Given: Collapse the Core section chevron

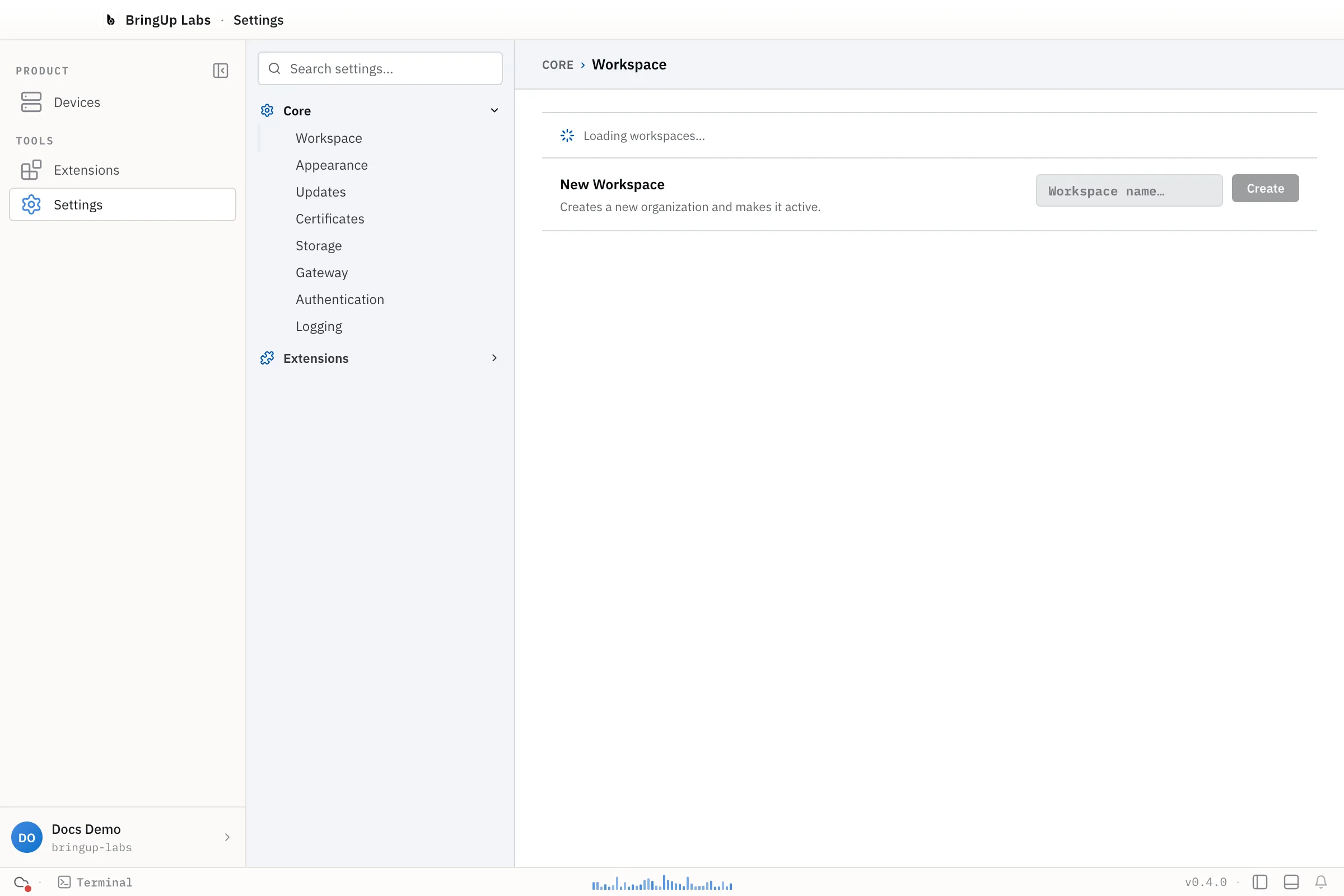Looking at the screenshot, I should point(494,110).
